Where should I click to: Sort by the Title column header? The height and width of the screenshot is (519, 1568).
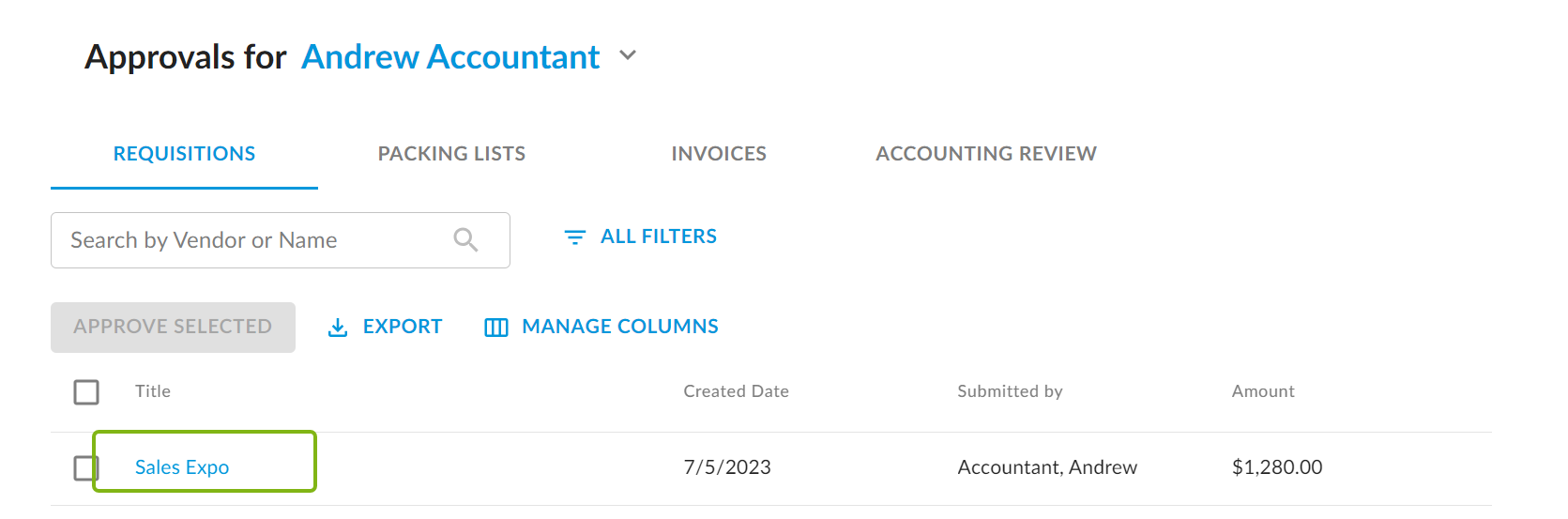(153, 391)
